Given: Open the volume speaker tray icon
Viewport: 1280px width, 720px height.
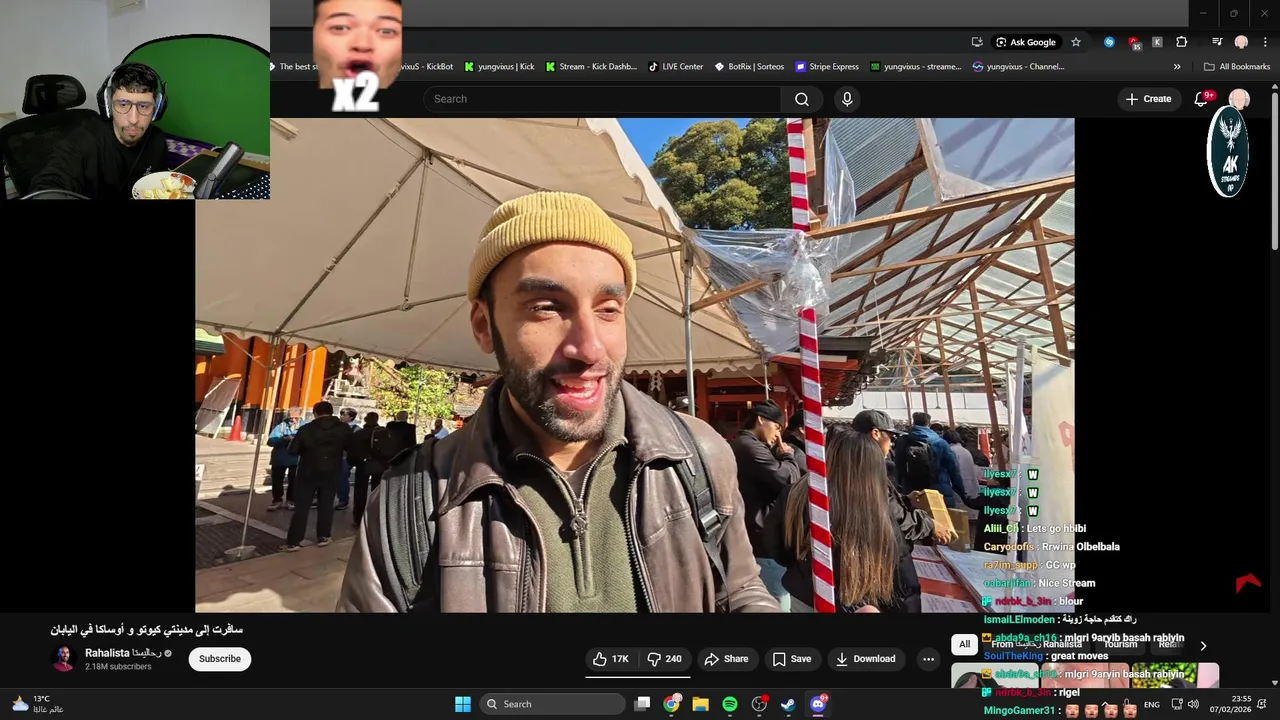Looking at the screenshot, I should (1193, 704).
